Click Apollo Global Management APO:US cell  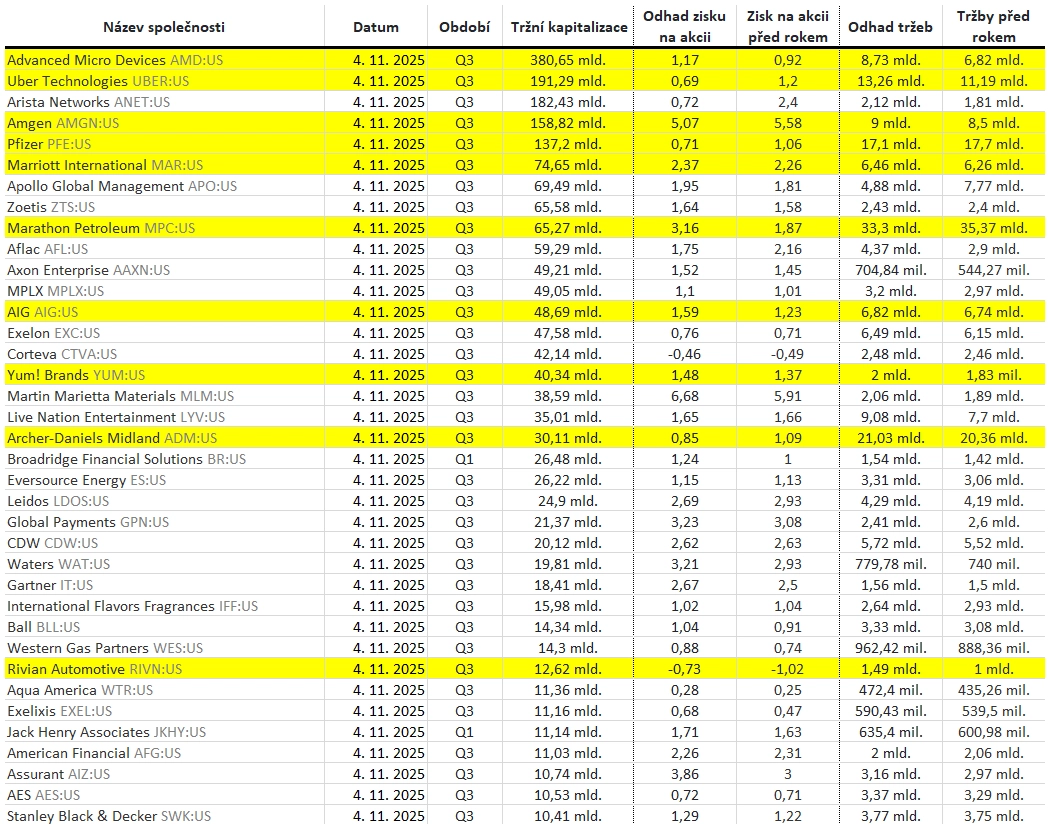click(122, 186)
